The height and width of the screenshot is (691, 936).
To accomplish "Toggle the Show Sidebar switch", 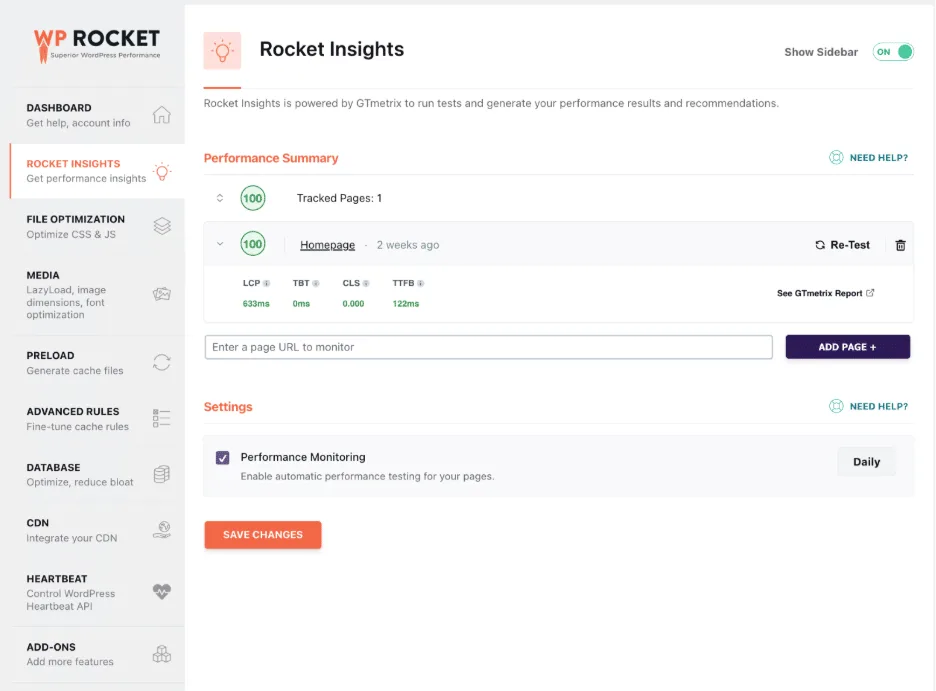I will tap(893, 52).
